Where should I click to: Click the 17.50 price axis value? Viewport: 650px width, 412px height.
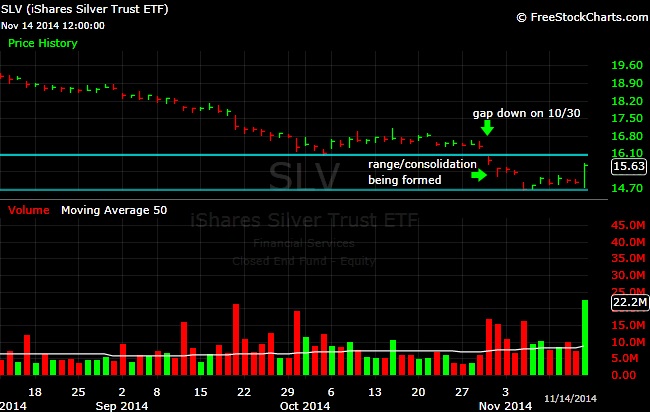(x=627, y=118)
